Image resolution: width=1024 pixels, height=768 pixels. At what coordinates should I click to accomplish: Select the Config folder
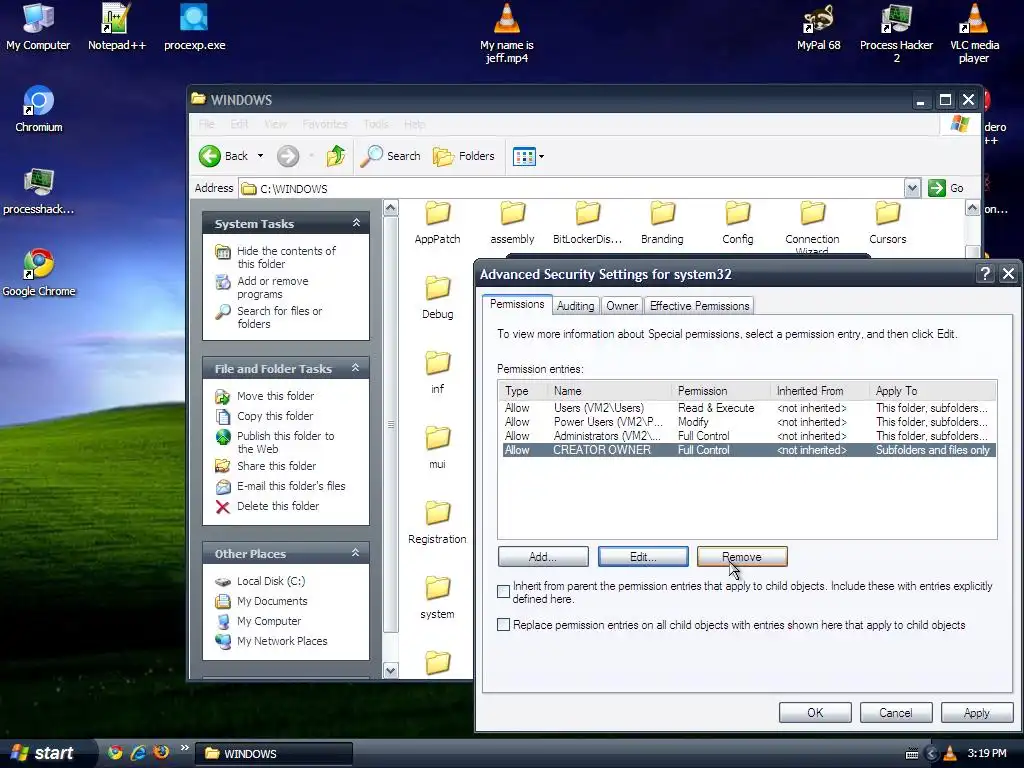tap(737, 223)
